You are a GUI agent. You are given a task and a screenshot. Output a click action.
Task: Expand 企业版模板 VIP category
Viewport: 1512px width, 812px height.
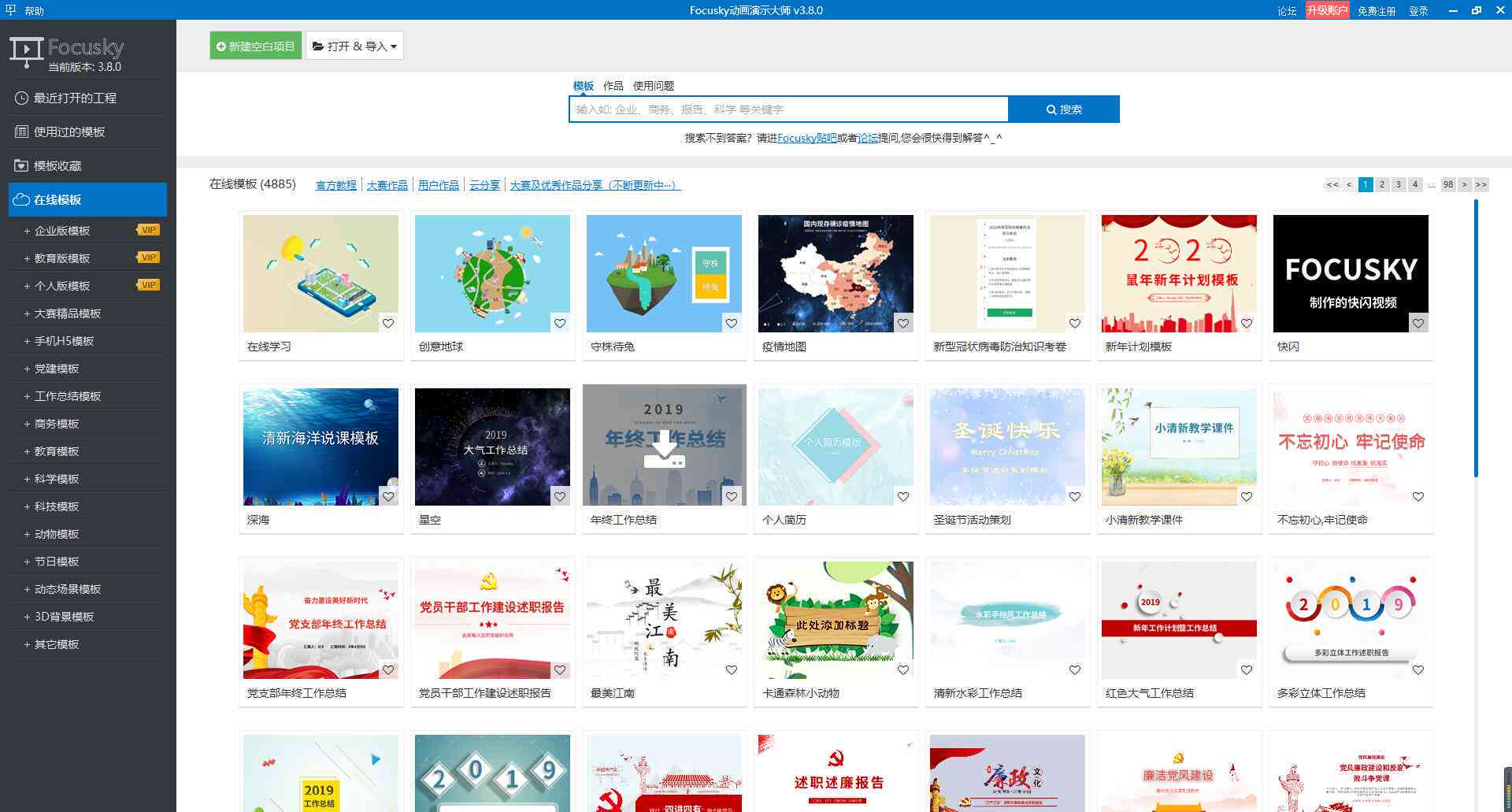[x=87, y=231]
